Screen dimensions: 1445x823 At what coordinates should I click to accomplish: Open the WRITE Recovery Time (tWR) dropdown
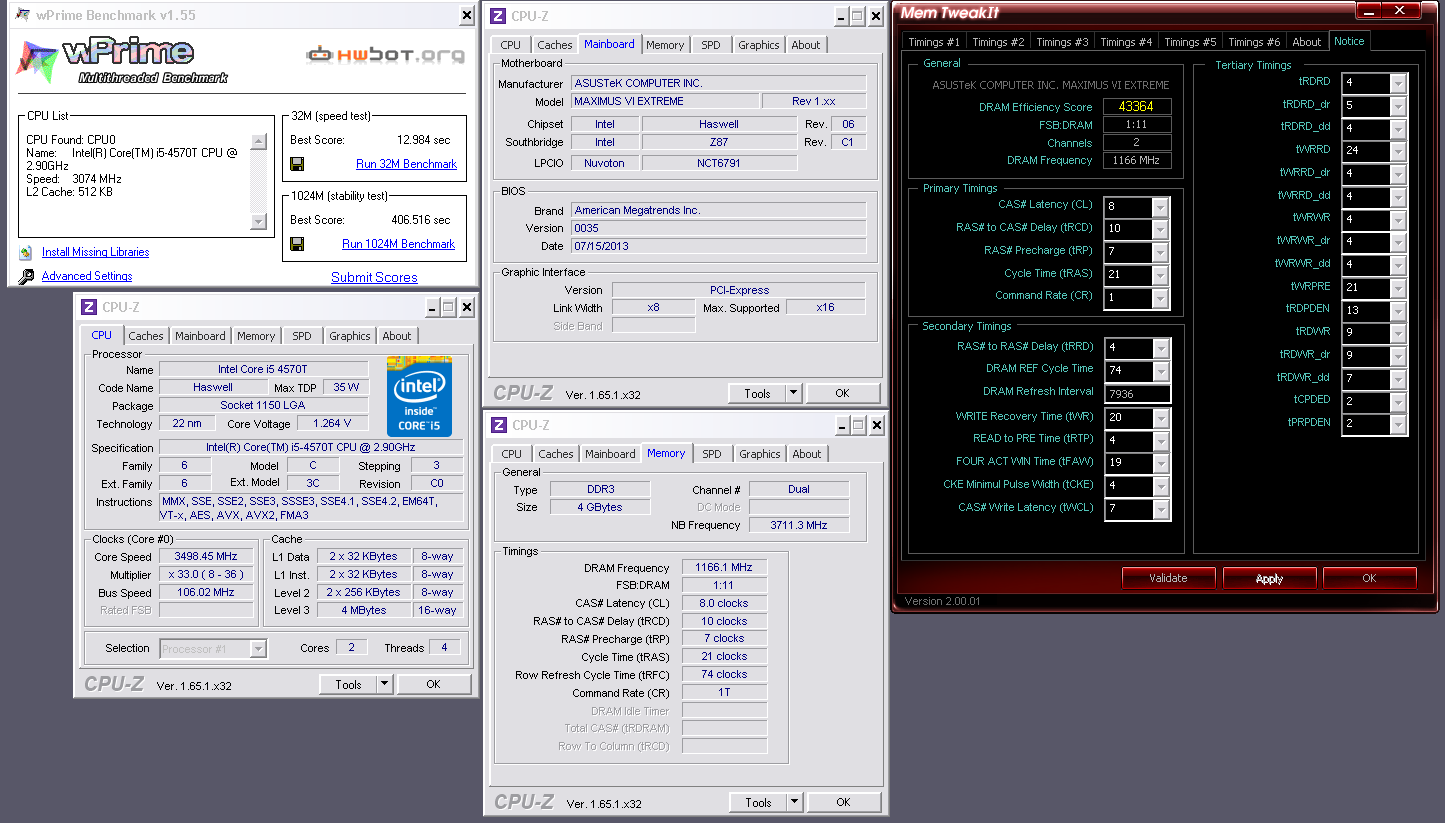point(1160,418)
